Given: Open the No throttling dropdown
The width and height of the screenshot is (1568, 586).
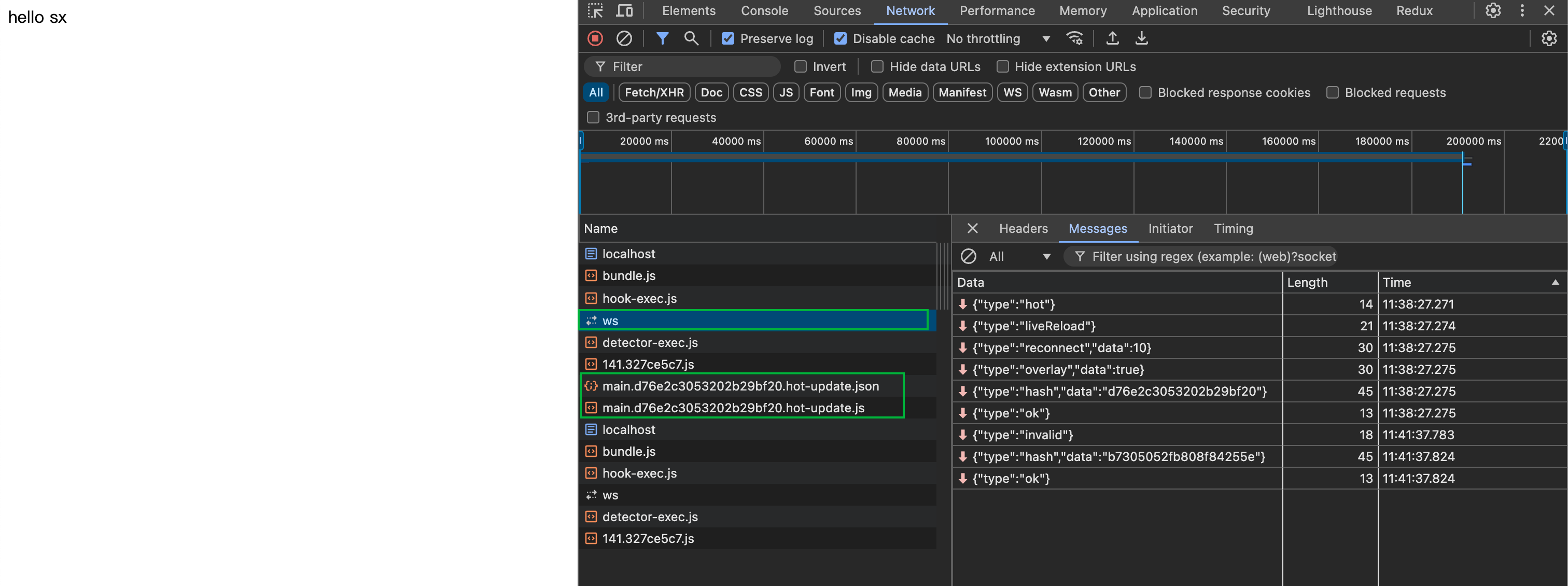Looking at the screenshot, I should click(998, 38).
